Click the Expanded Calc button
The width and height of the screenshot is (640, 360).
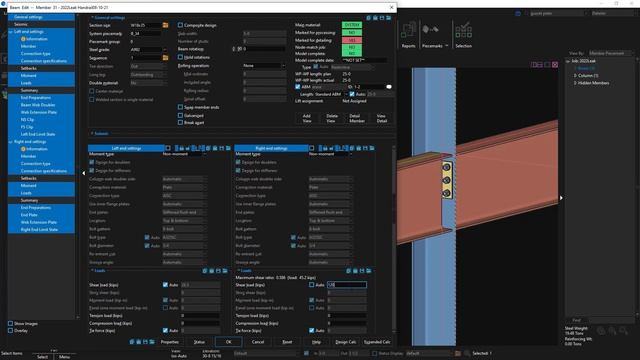point(377,342)
